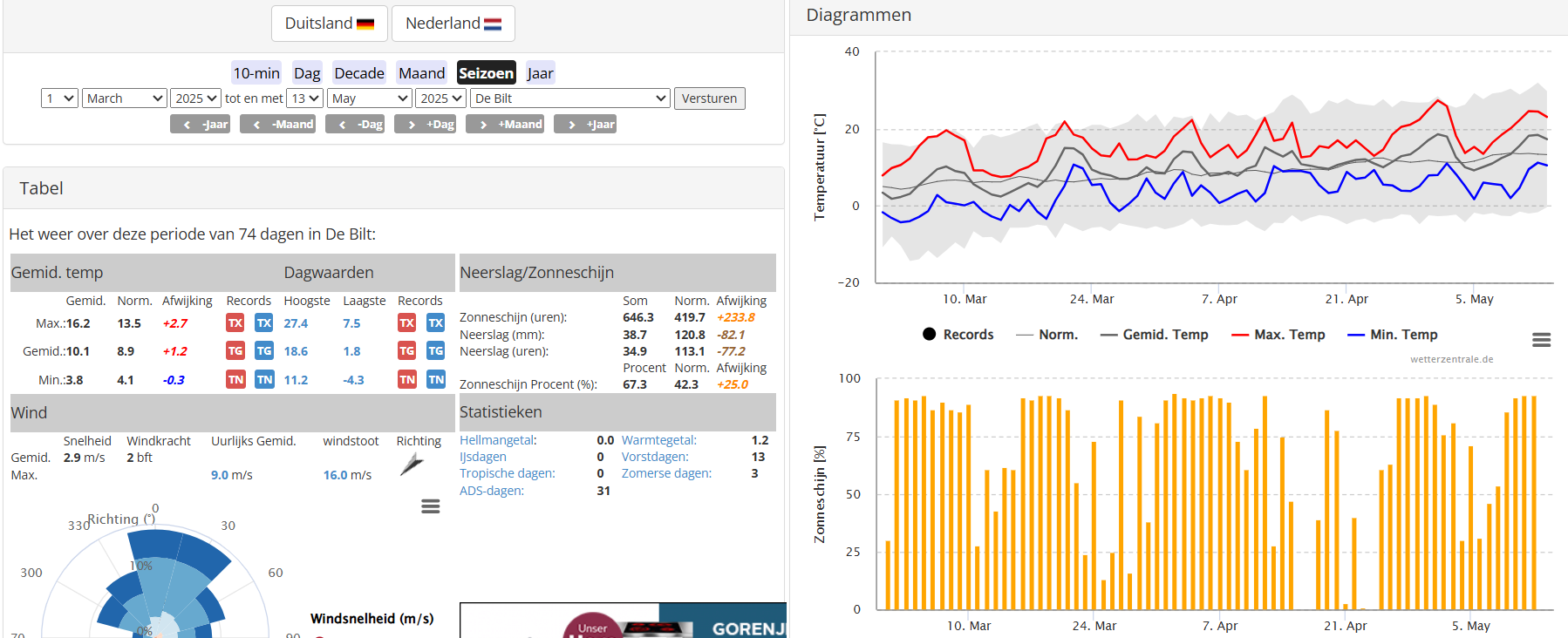Click the blue TN icon under left Records column
Screen dimensions: 1568x638
pyautogui.click(x=264, y=379)
